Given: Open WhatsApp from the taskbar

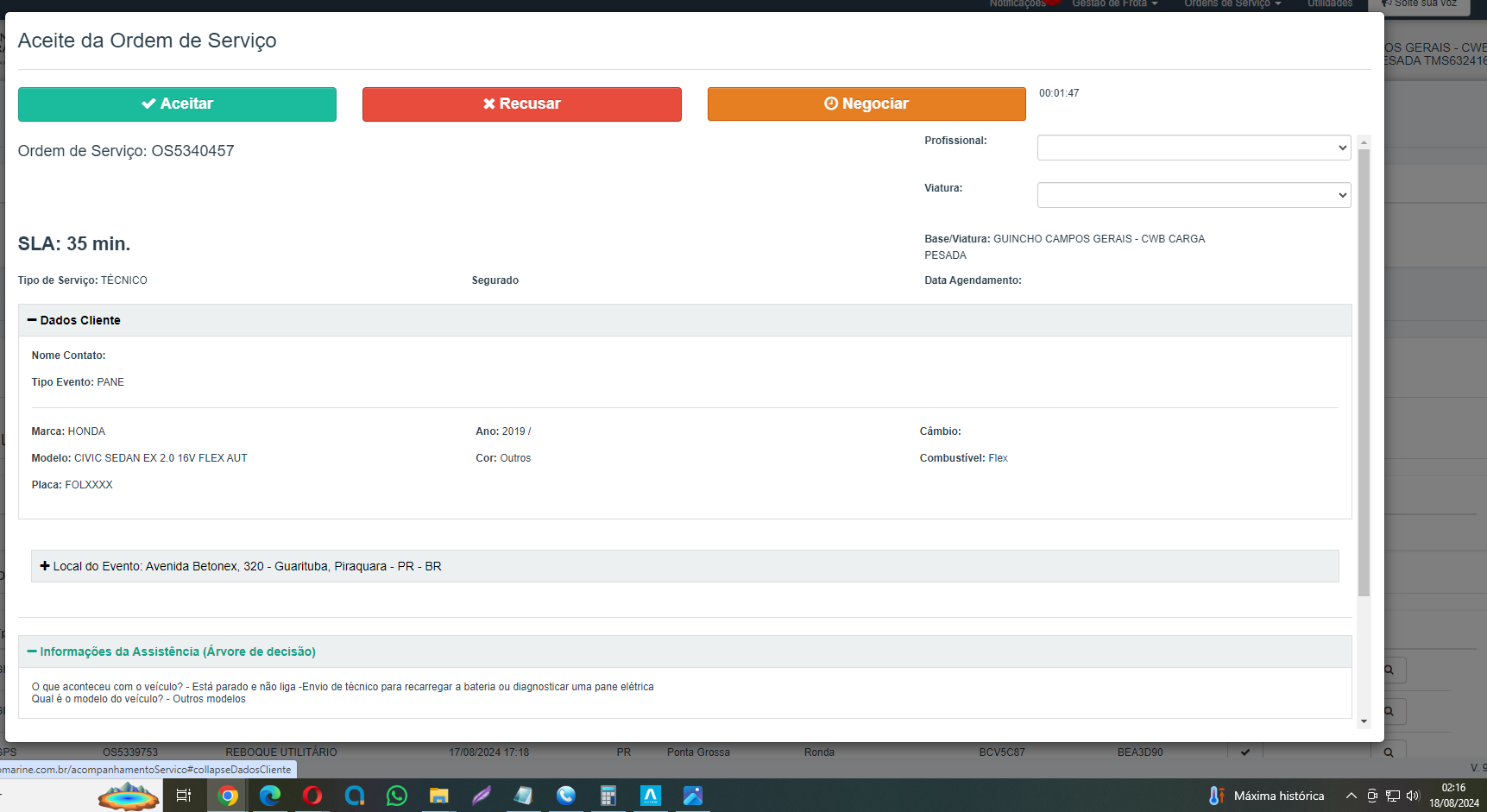Looking at the screenshot, I should coord(397,796).
